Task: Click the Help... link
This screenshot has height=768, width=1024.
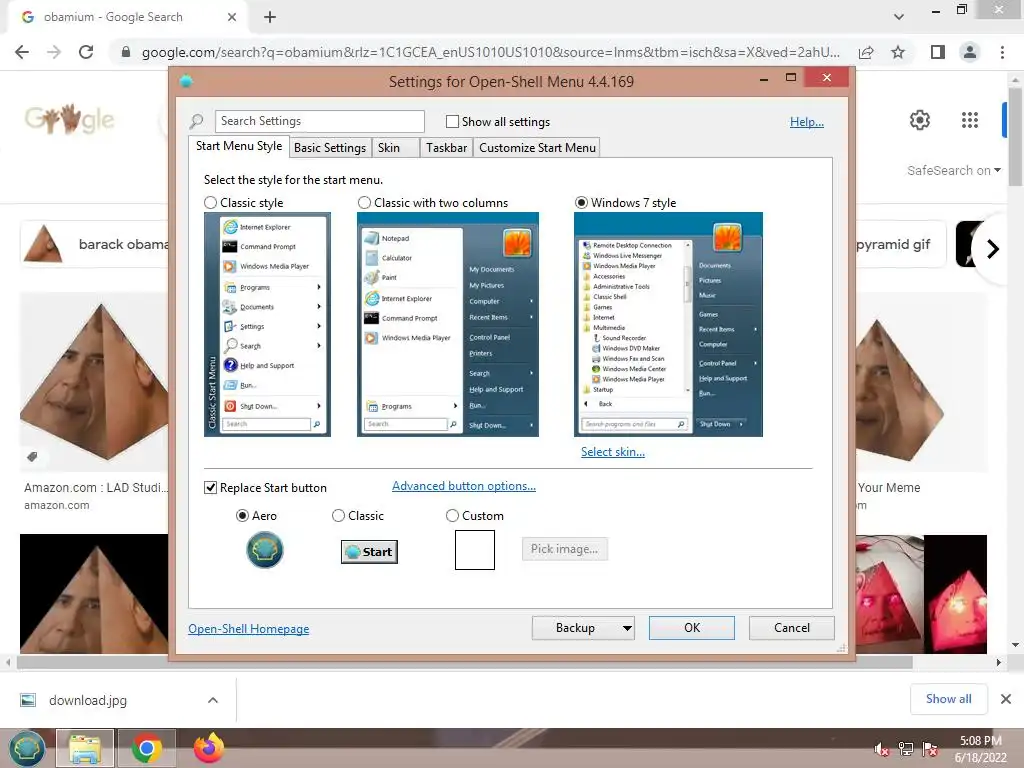Action: [807, 121]
